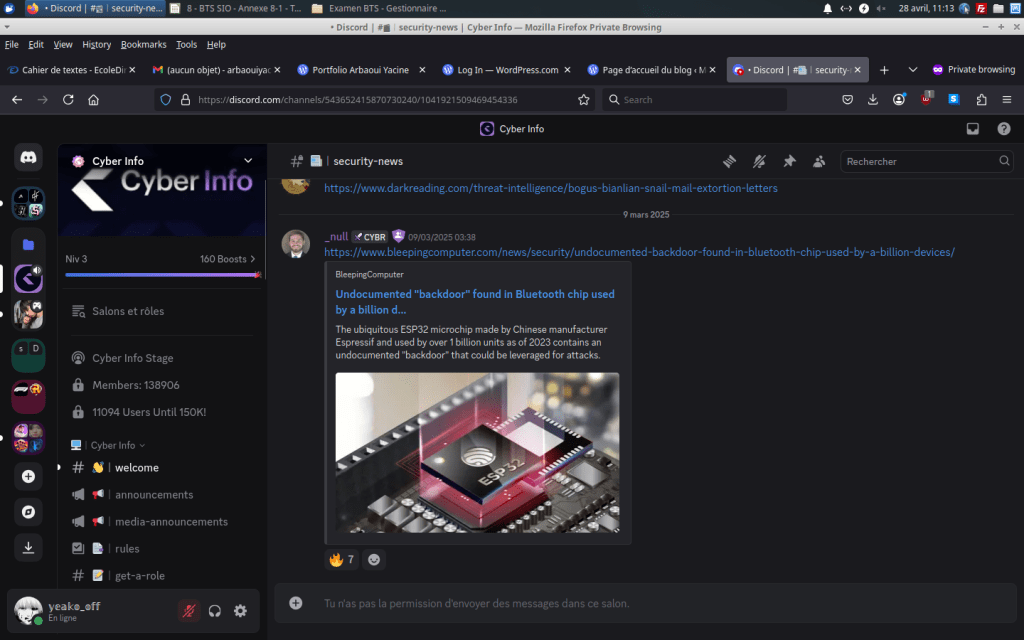Open the Bookmarks menu in Firefox

[143, 45]
